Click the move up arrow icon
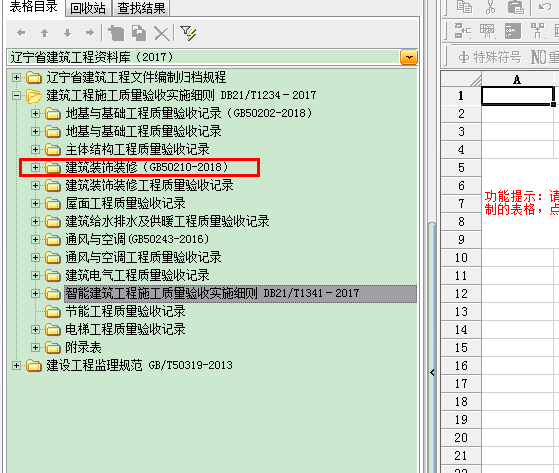This screenshot has width=559, height=473. point(44,33)
